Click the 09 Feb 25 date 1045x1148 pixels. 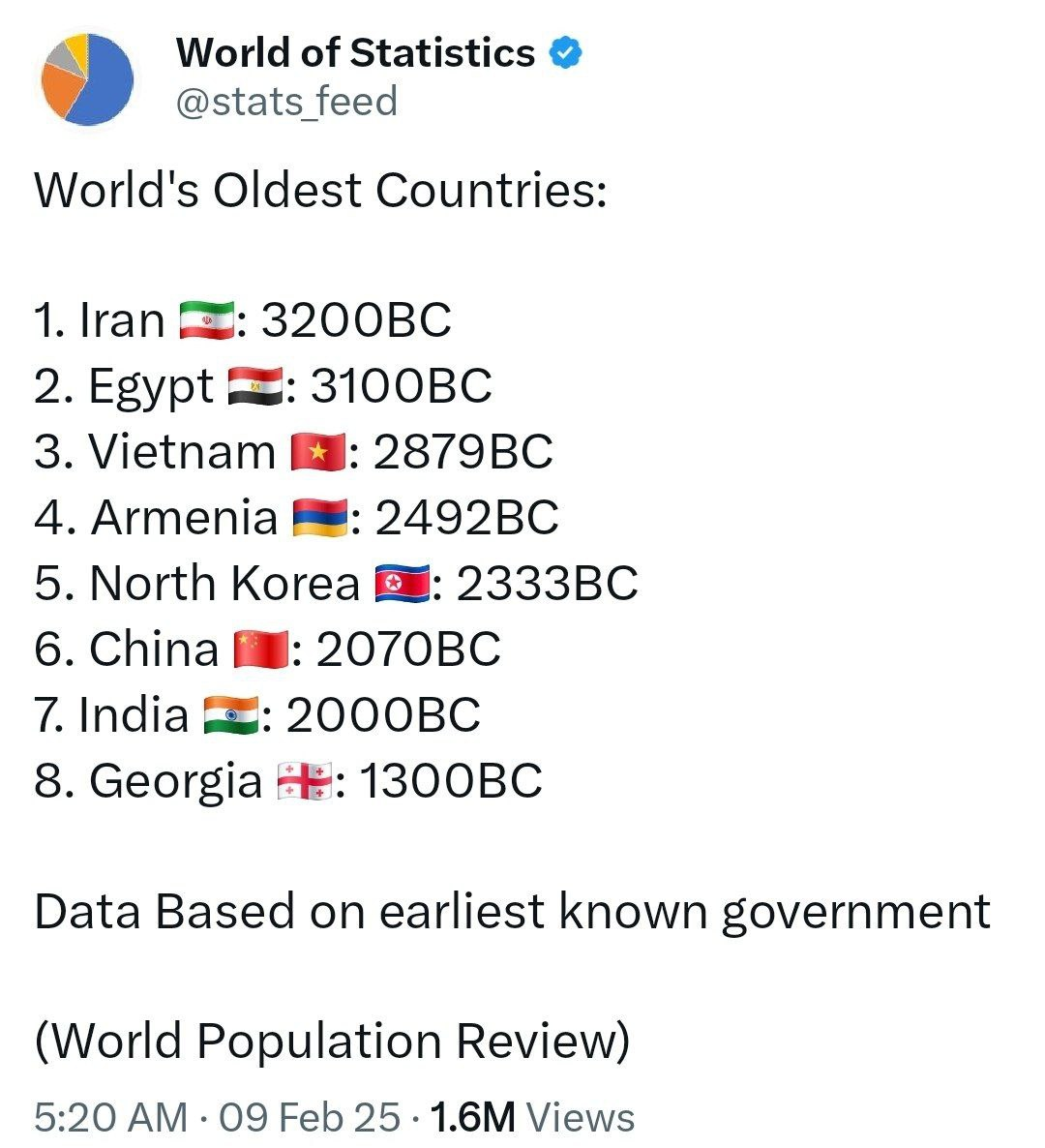point(310,1117)
